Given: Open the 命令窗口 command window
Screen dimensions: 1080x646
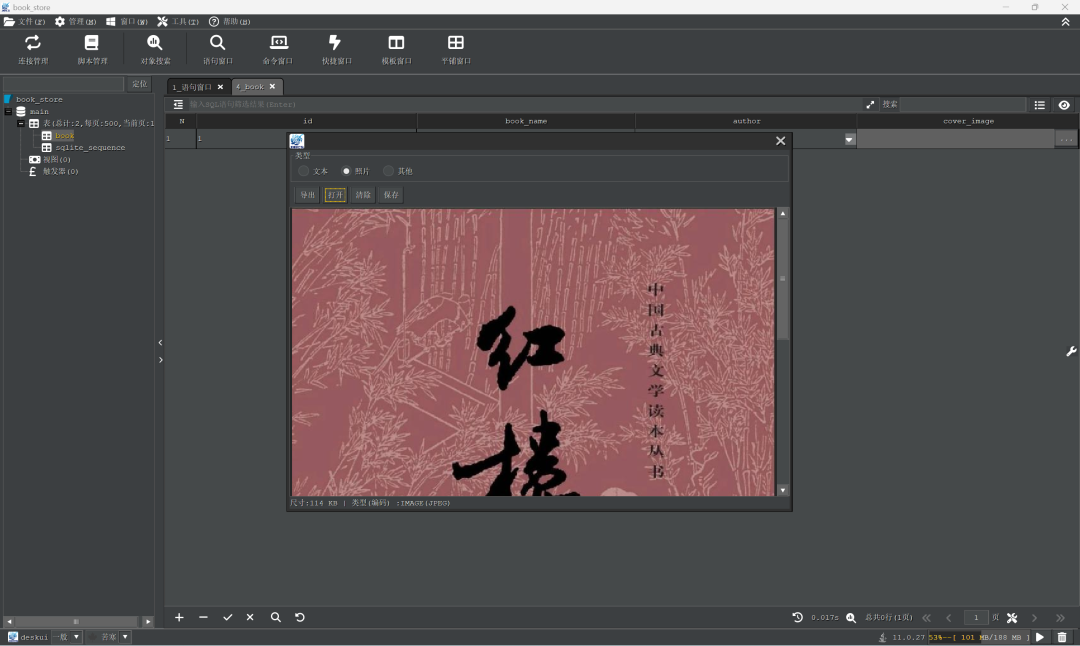Looking at the screenshot, I should (x=278, y=50).
